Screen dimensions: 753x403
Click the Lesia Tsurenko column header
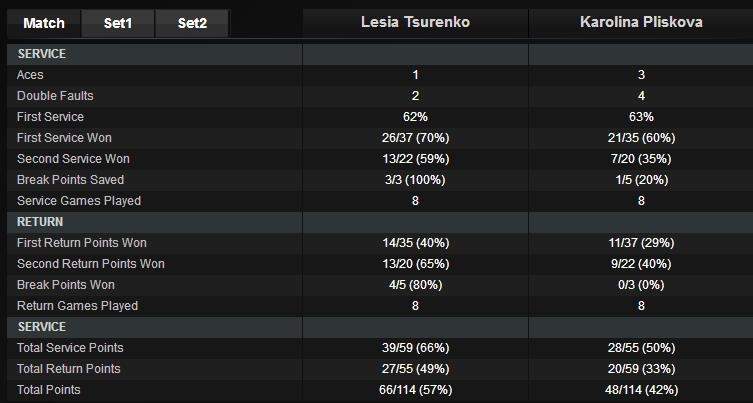[414, 21]
